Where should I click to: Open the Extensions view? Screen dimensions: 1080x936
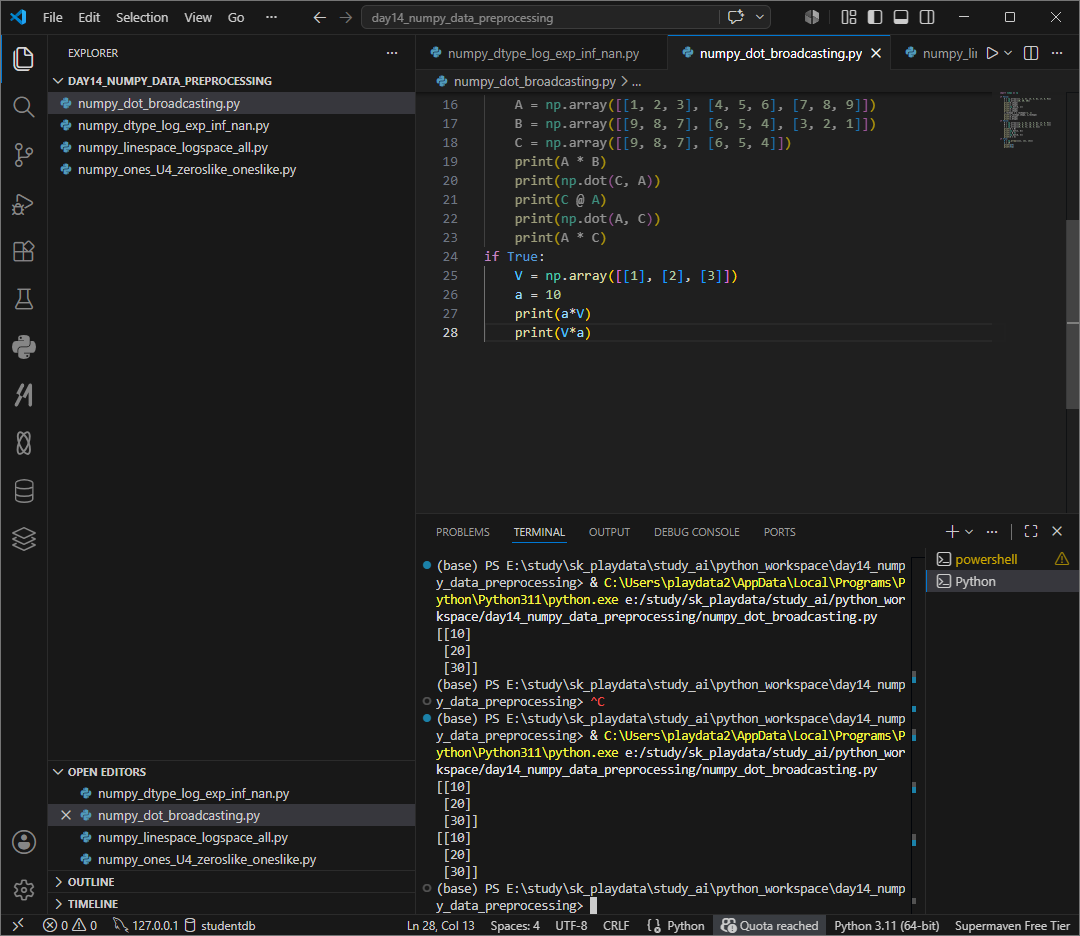pyautogui.click(x=23, y=251)
